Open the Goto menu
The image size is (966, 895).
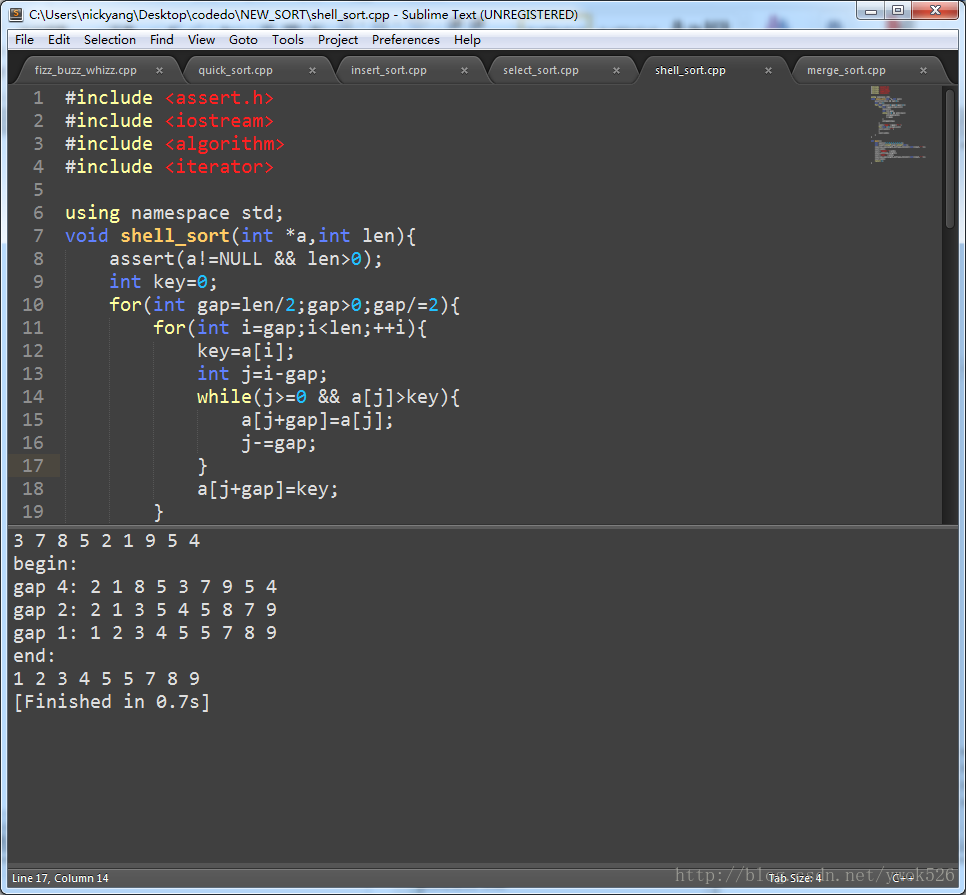coord(243,40)
